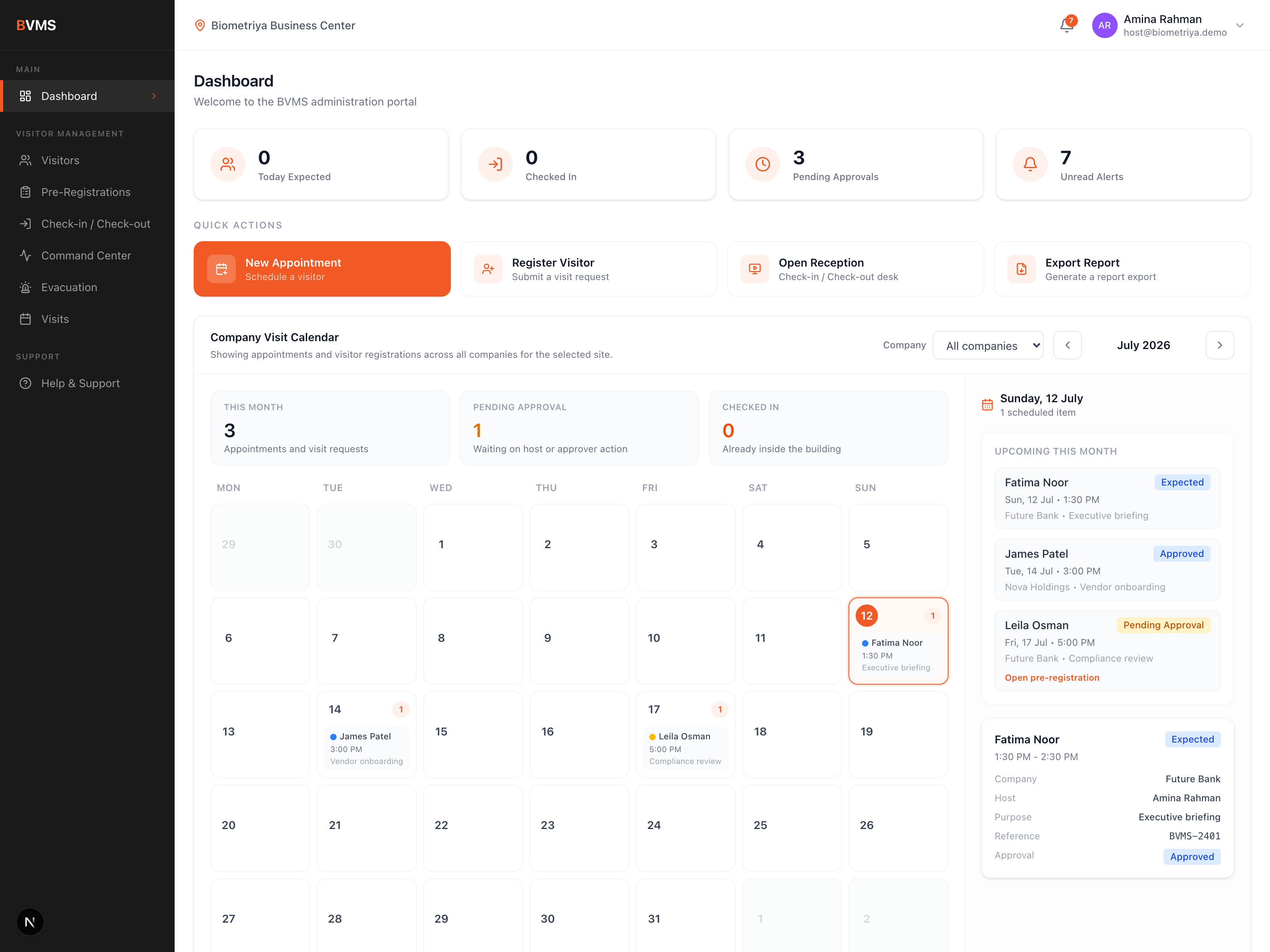Click the round N badge in sidebar
Image resolution: width=1270 pixels, height=952 pixels.
click(30, 922)
